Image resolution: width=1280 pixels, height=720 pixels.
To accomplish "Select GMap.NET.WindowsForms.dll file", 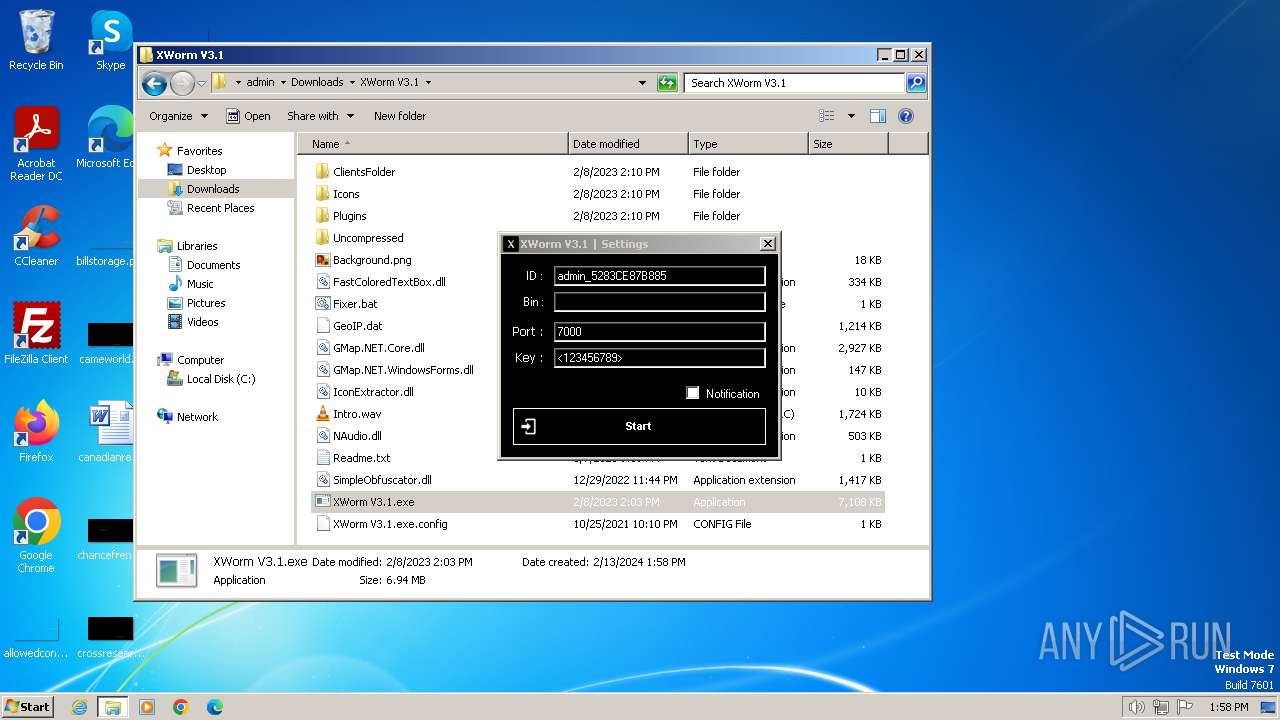I will (x=403, y=370).
